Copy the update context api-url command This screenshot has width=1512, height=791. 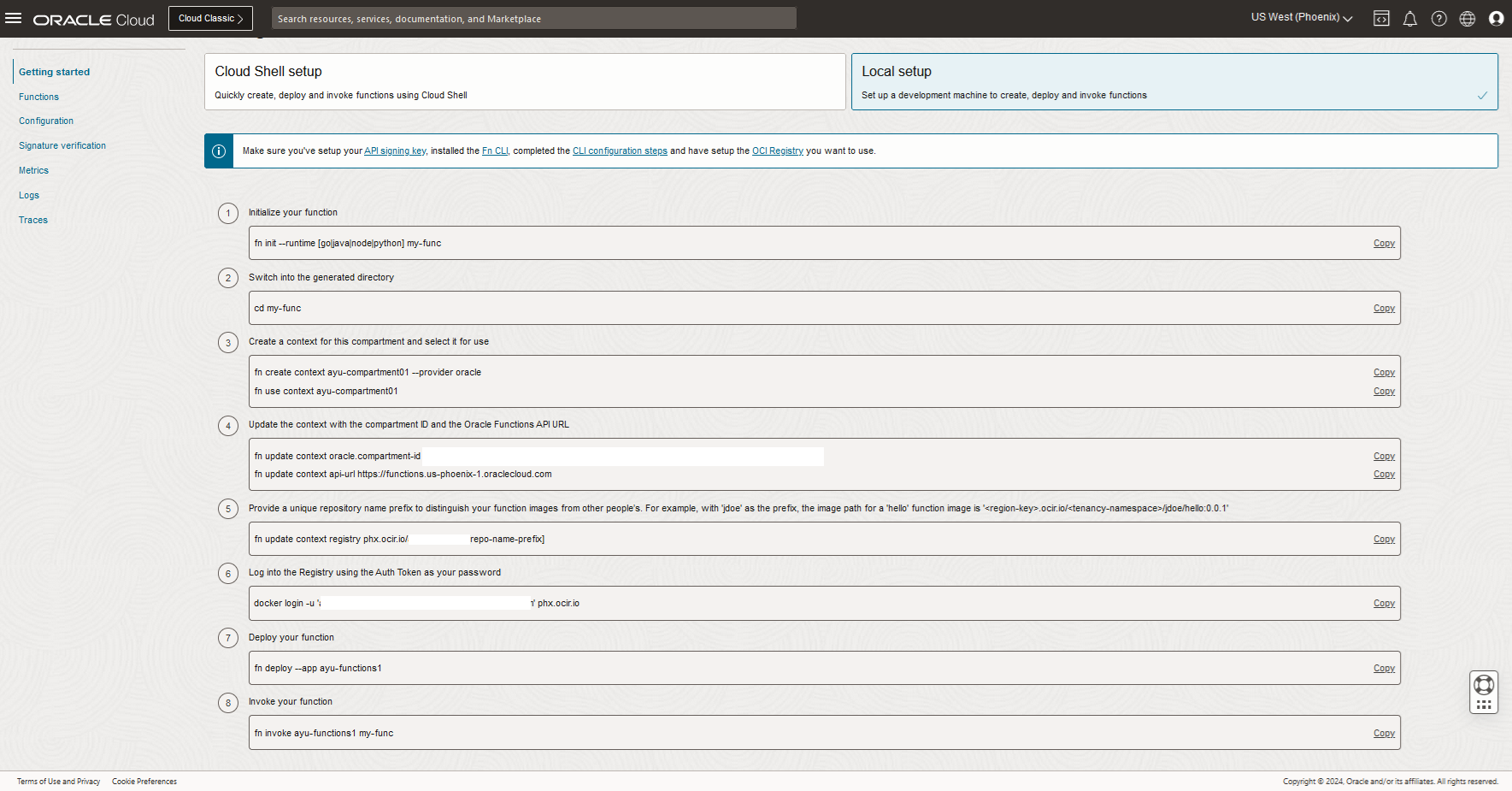(x=1384, y=475)
